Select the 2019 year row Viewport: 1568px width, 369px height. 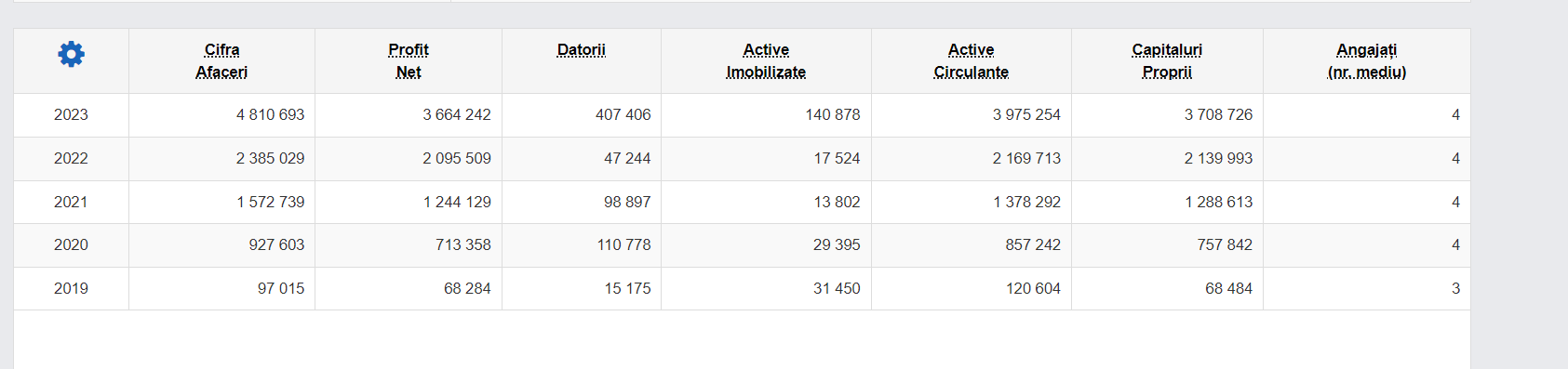pos(742,288)
